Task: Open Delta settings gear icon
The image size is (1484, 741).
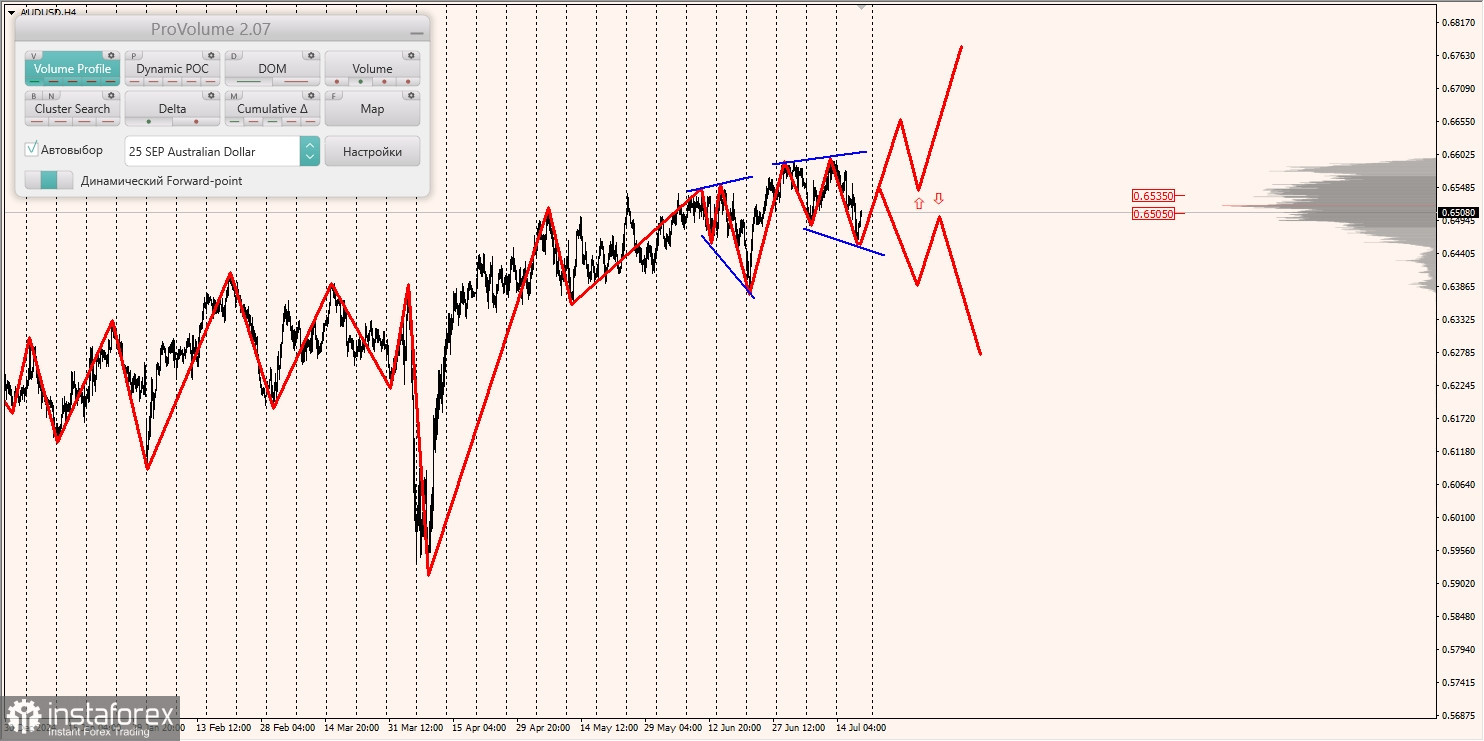Action: tap(211, 95)
